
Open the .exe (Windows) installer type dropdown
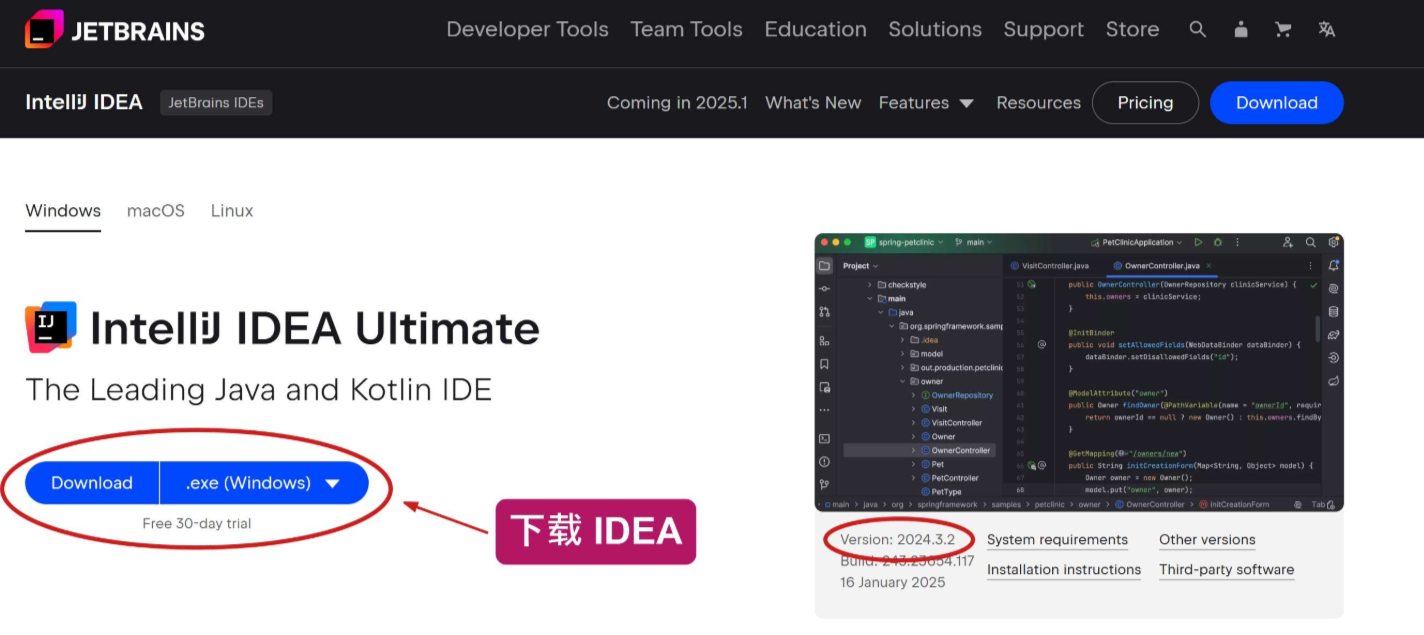click(x=264, y=483)
